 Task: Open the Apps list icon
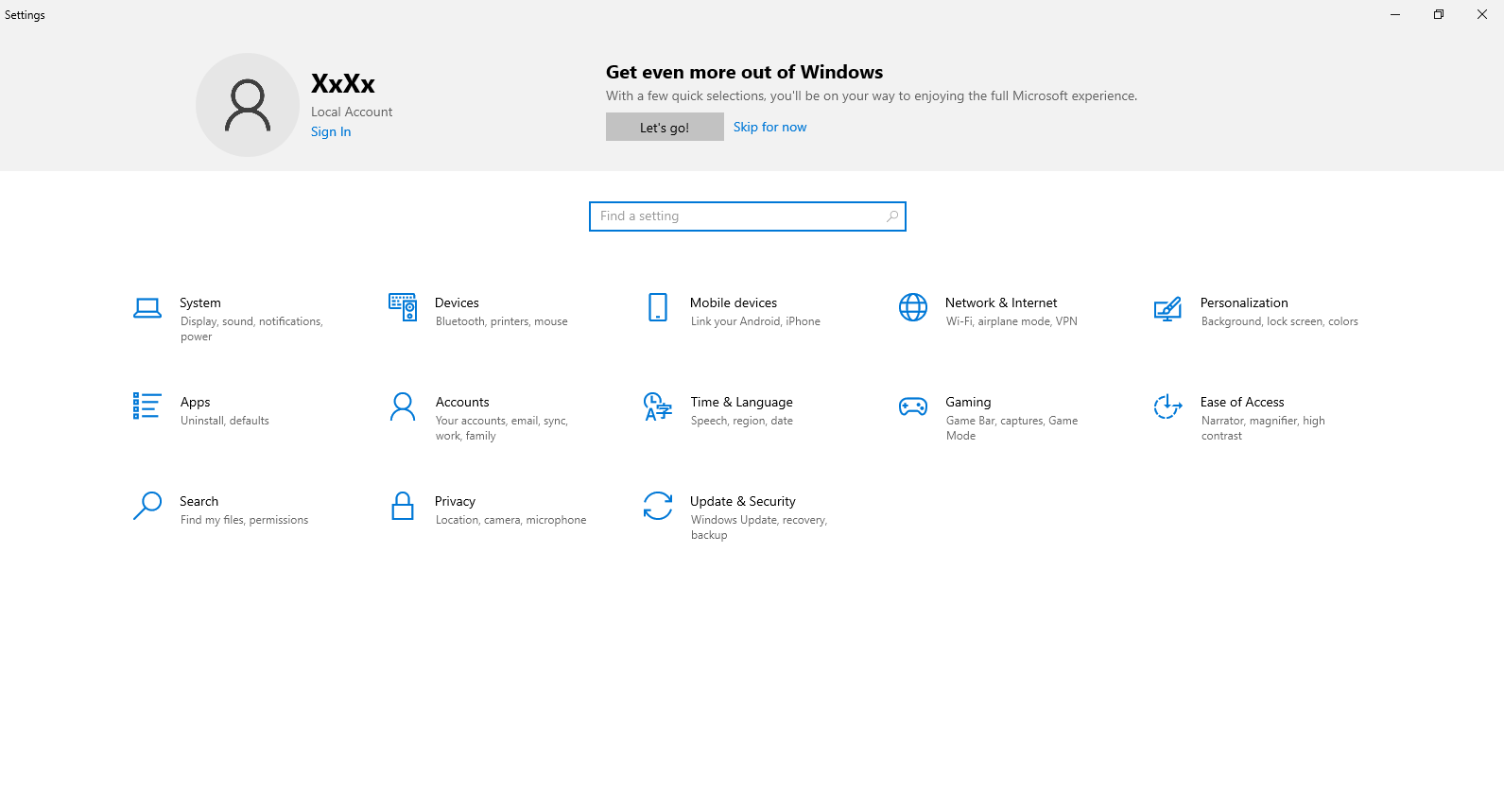[x=147, y=406]
